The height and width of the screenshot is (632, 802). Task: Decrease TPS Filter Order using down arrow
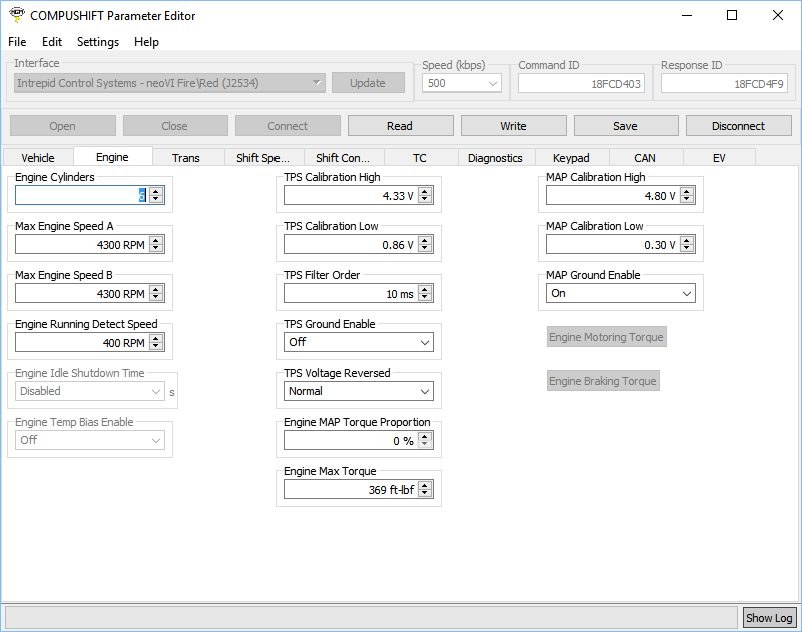(425, 297)
